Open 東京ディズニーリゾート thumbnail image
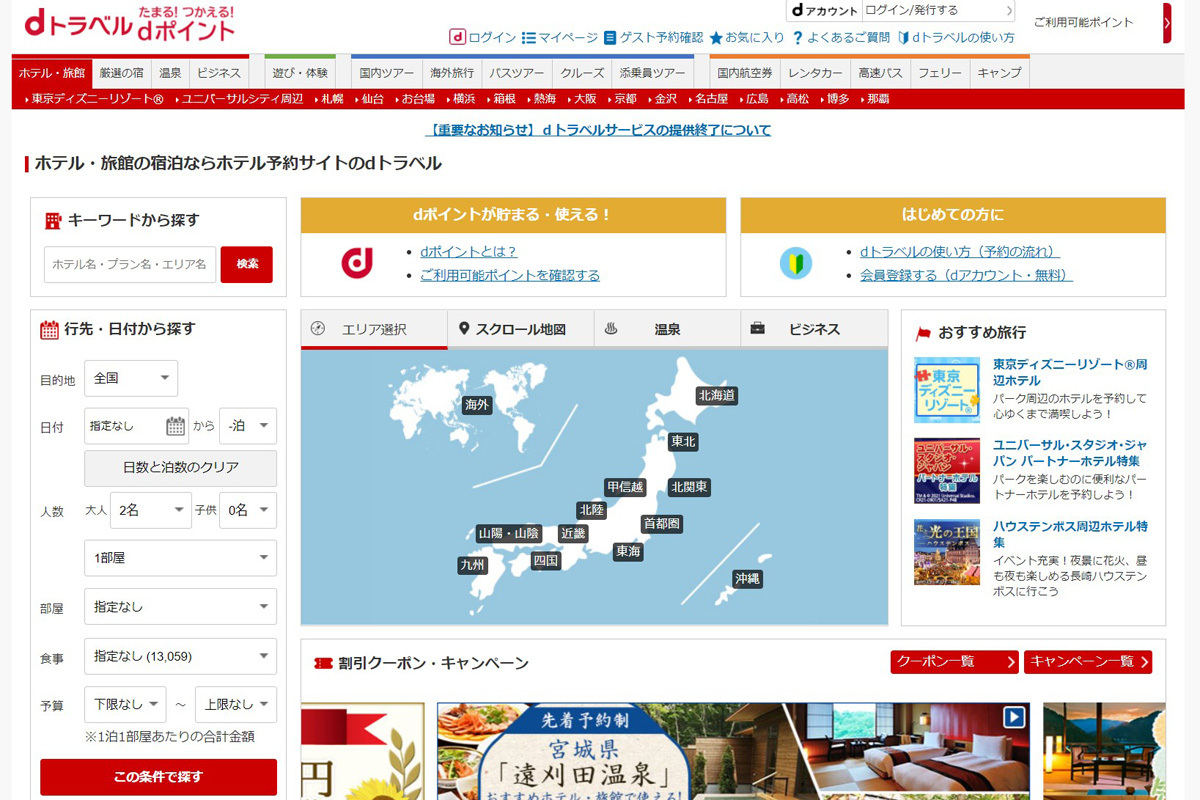Image resolution: width=1200 pixels, height=800 pixels. [x=947, y=390]
